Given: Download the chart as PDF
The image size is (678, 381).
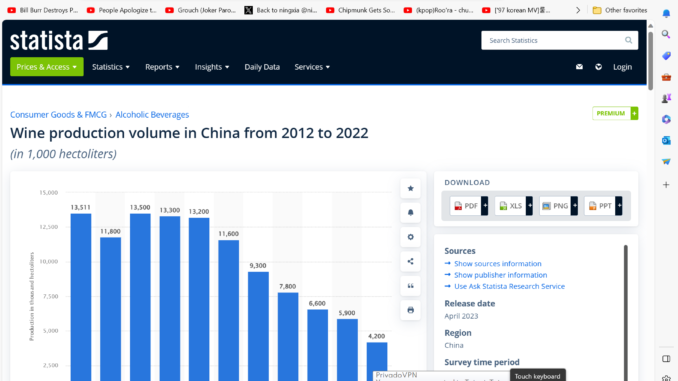Looking at the screenshot, I should click(469, 206).
